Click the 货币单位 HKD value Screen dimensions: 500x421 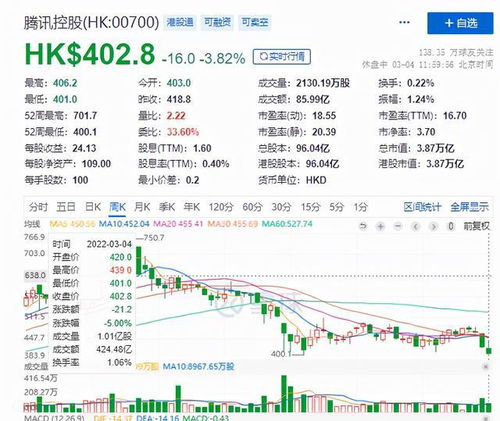click(316, 180)
